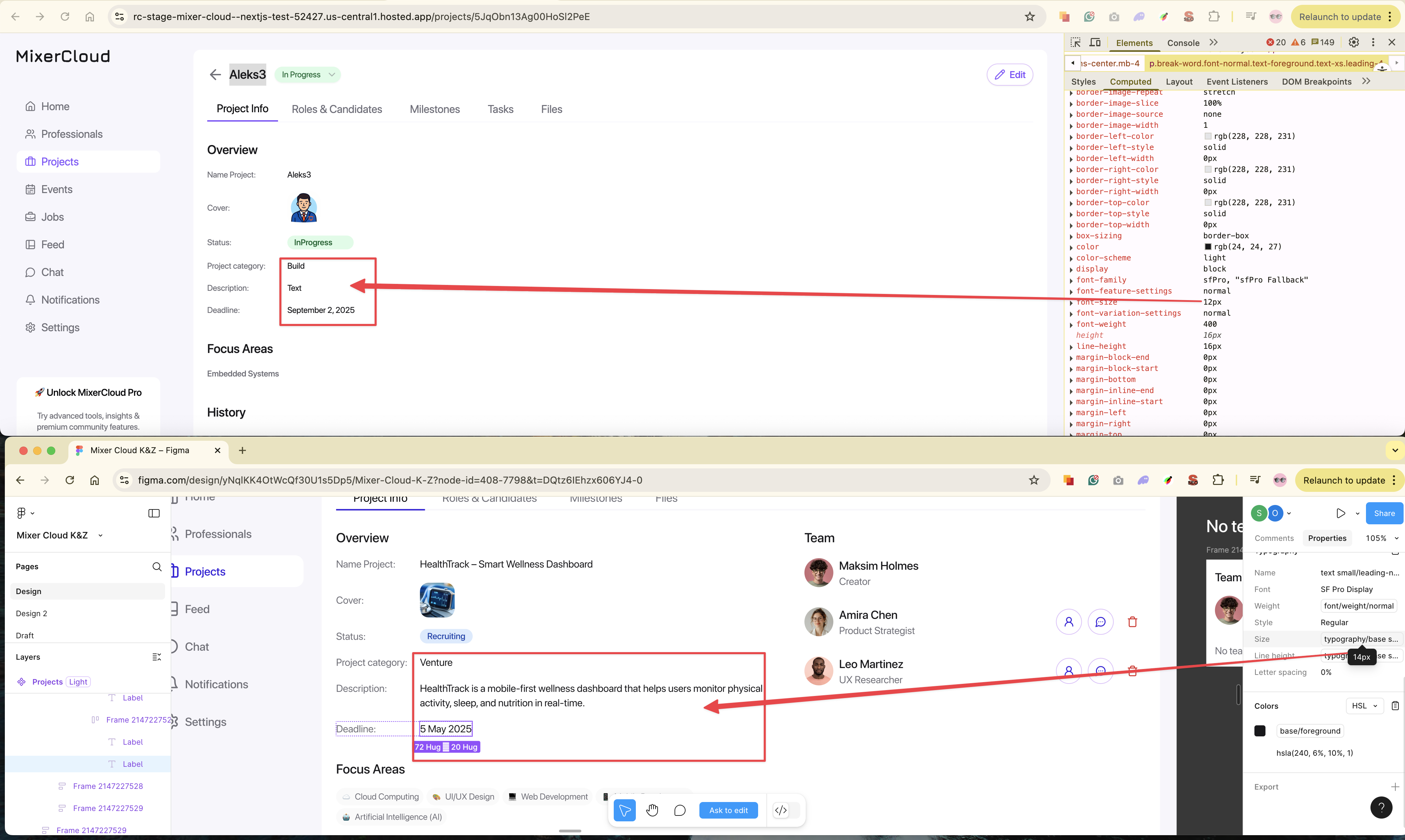Toggle Dev Mode switch in Figma toolbar
1405x840 pixels.
tap(786, 810)
